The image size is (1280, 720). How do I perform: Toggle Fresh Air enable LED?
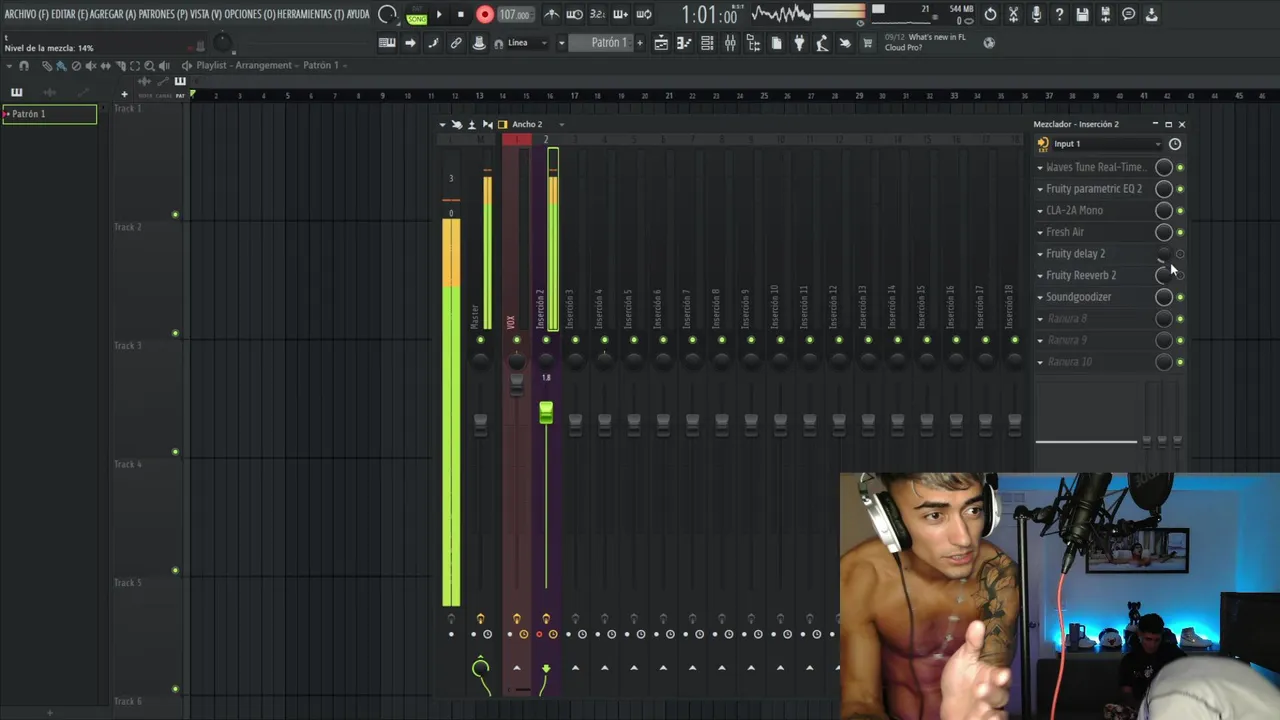coord(1180,232)
